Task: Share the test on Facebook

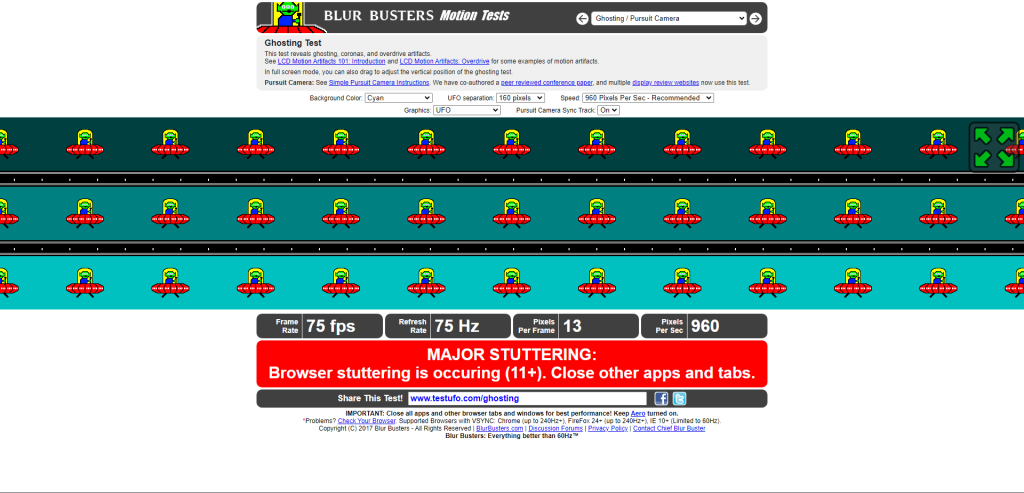Action: click(661, 399)
